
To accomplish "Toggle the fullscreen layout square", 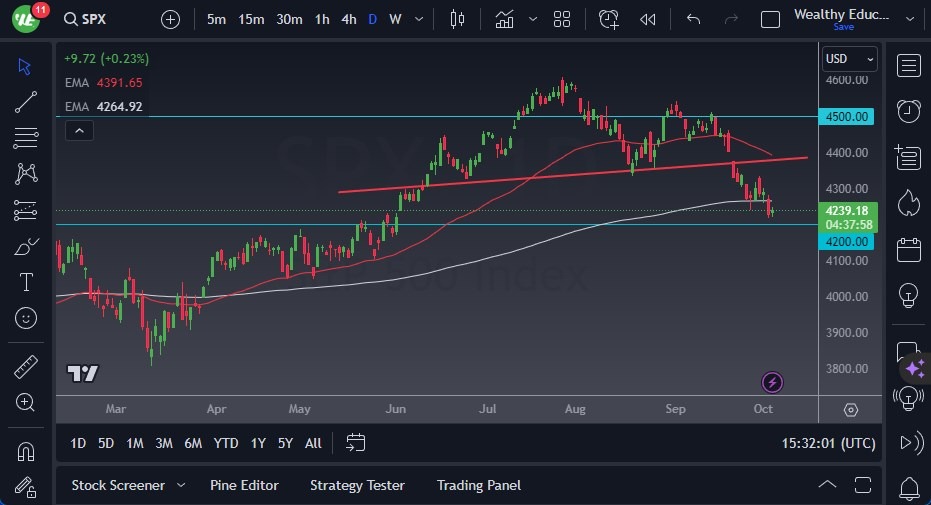I will (x=770, y=19).
